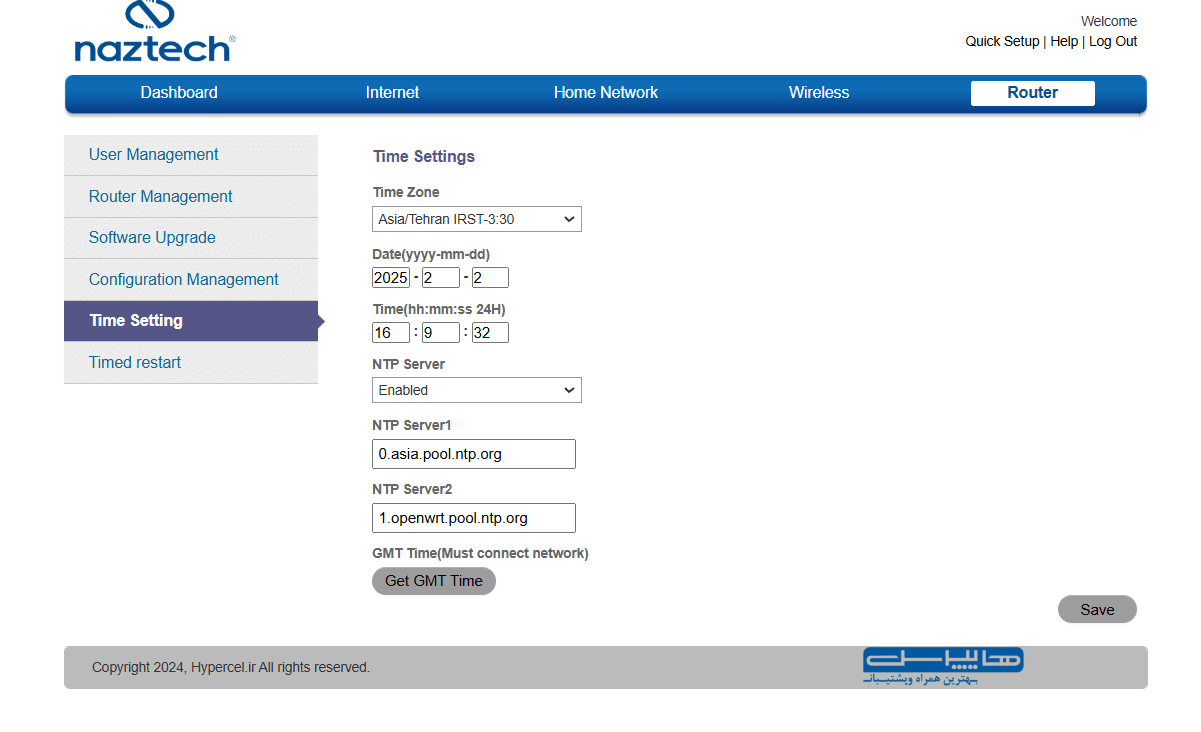Click the Hypercel footer logo
The width and height of the screenshot is (1201, 732).
click(x=943, y=666)
